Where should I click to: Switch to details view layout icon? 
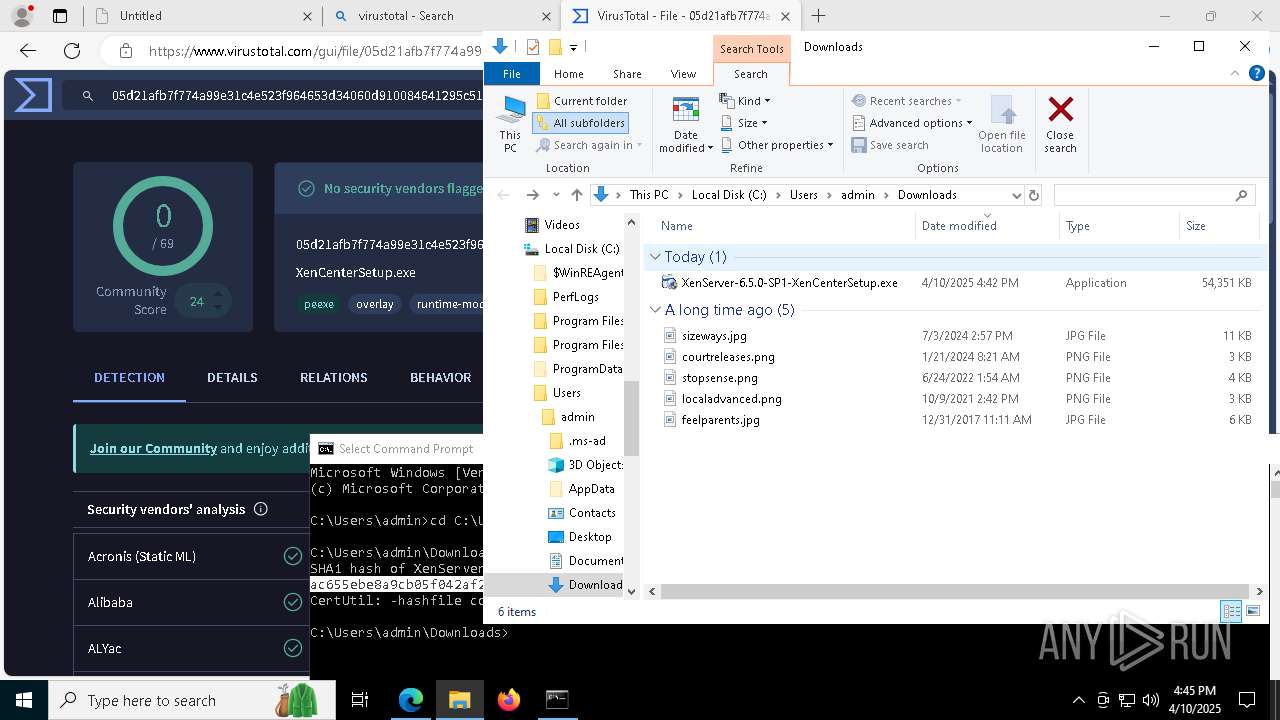(x=1232, y=611)
